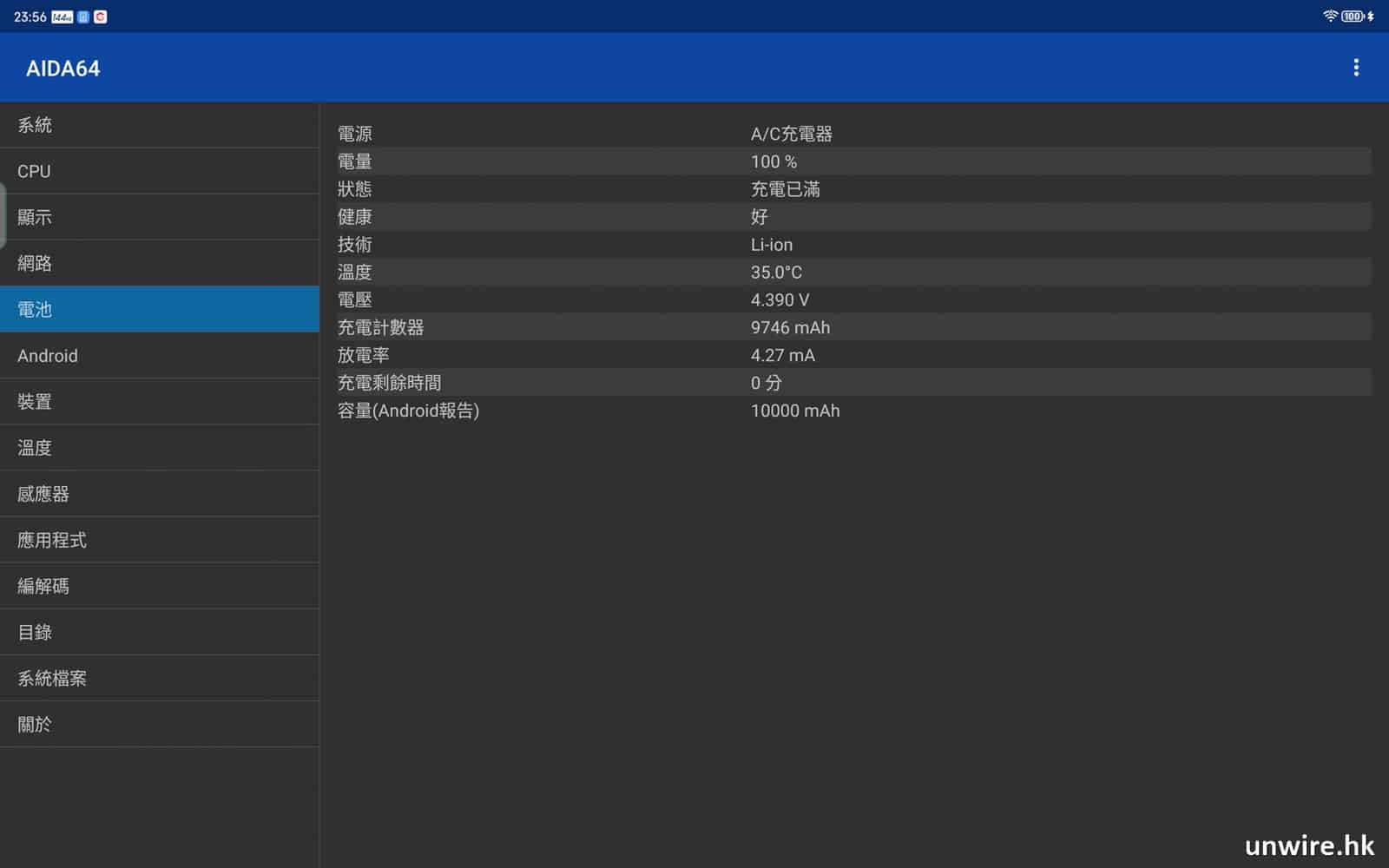Select 系統檔案 in the sidebar
Screen dimensions: 1389x868
pyautogui.click(x=160, y=678)
